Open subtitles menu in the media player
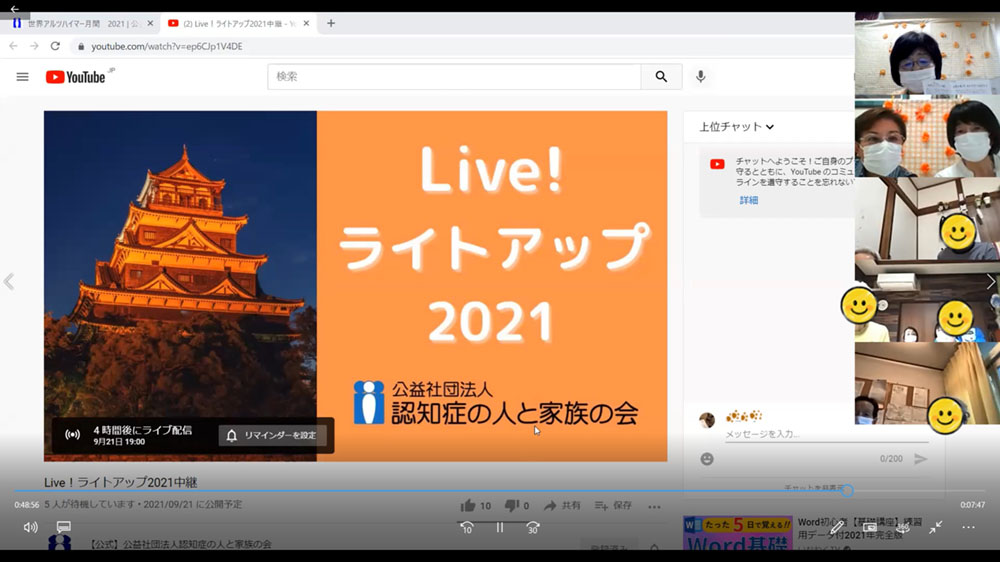This screenshot has width=1000, height=562. click(x=64, y=528)
